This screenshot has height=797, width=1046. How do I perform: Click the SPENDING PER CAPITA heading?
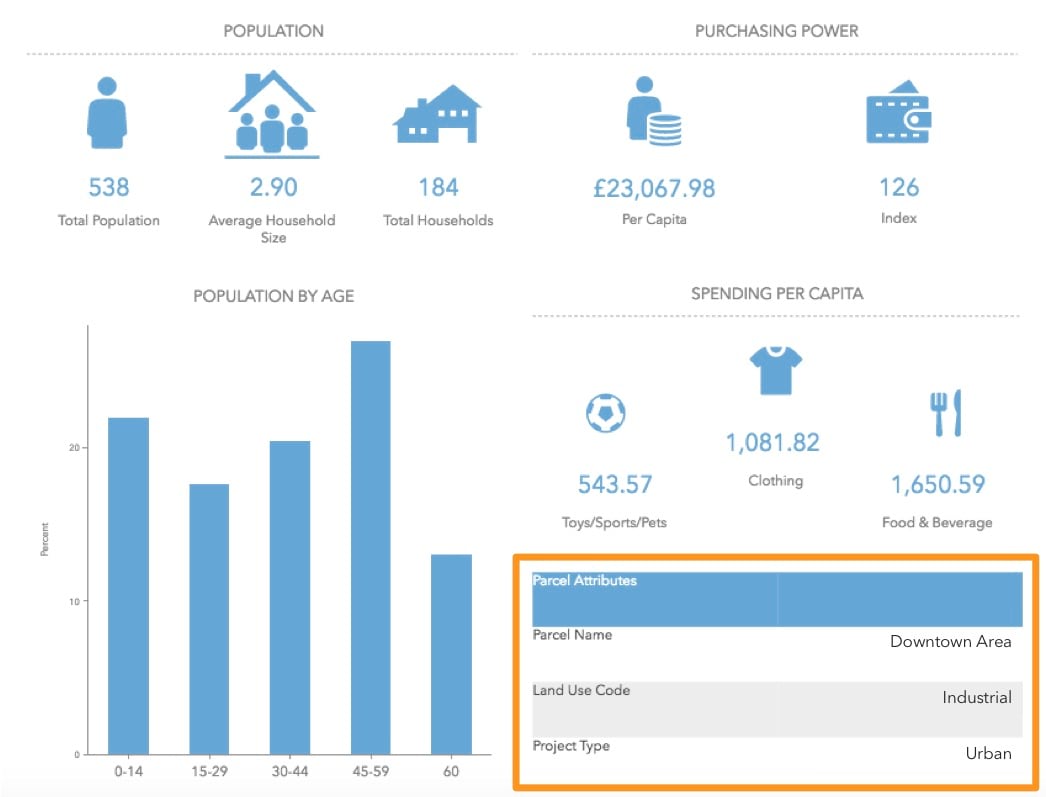[777, 294]
